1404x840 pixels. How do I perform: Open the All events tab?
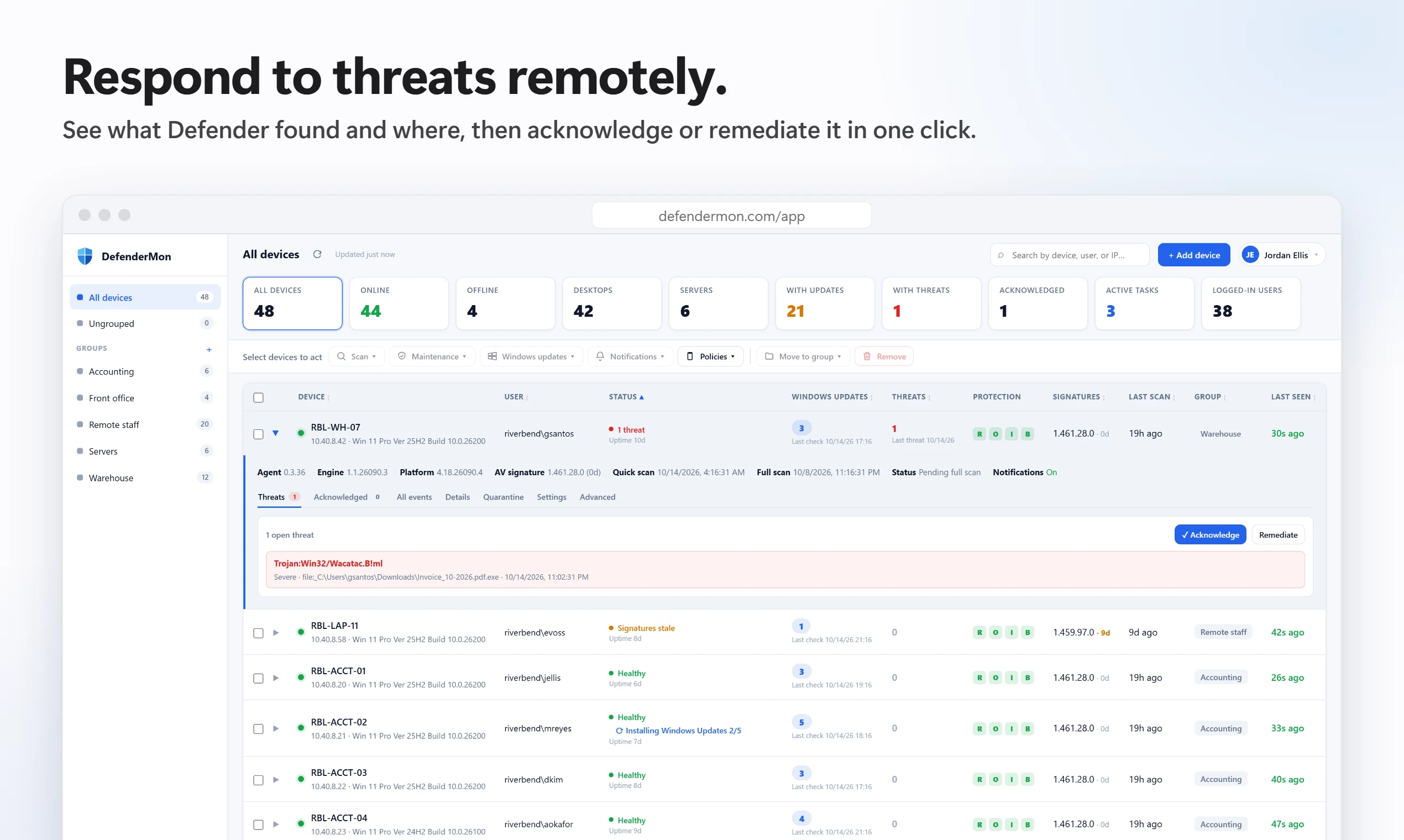[414, 497]
